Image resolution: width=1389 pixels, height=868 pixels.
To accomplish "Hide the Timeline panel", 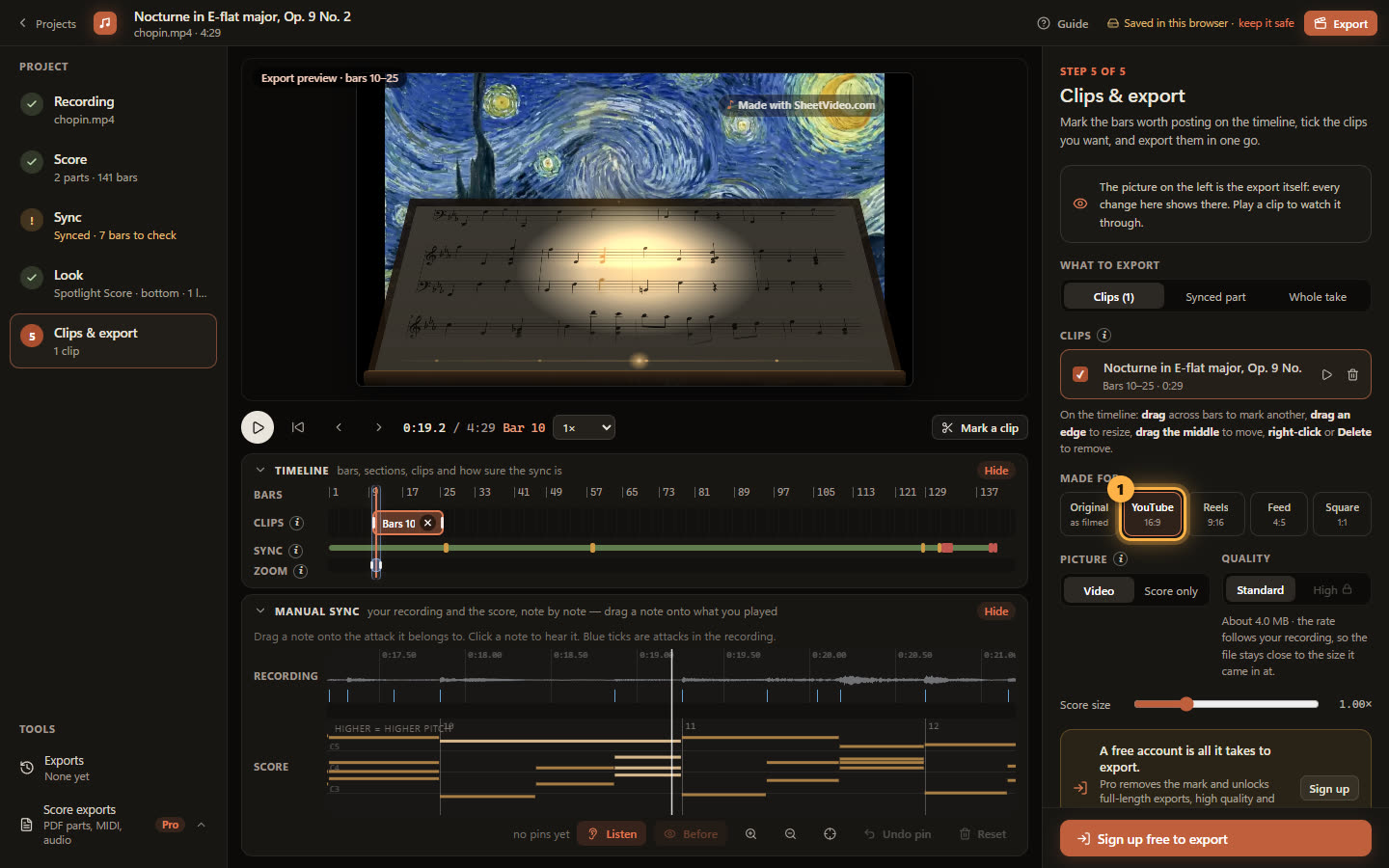I will [x=996, y=471].
